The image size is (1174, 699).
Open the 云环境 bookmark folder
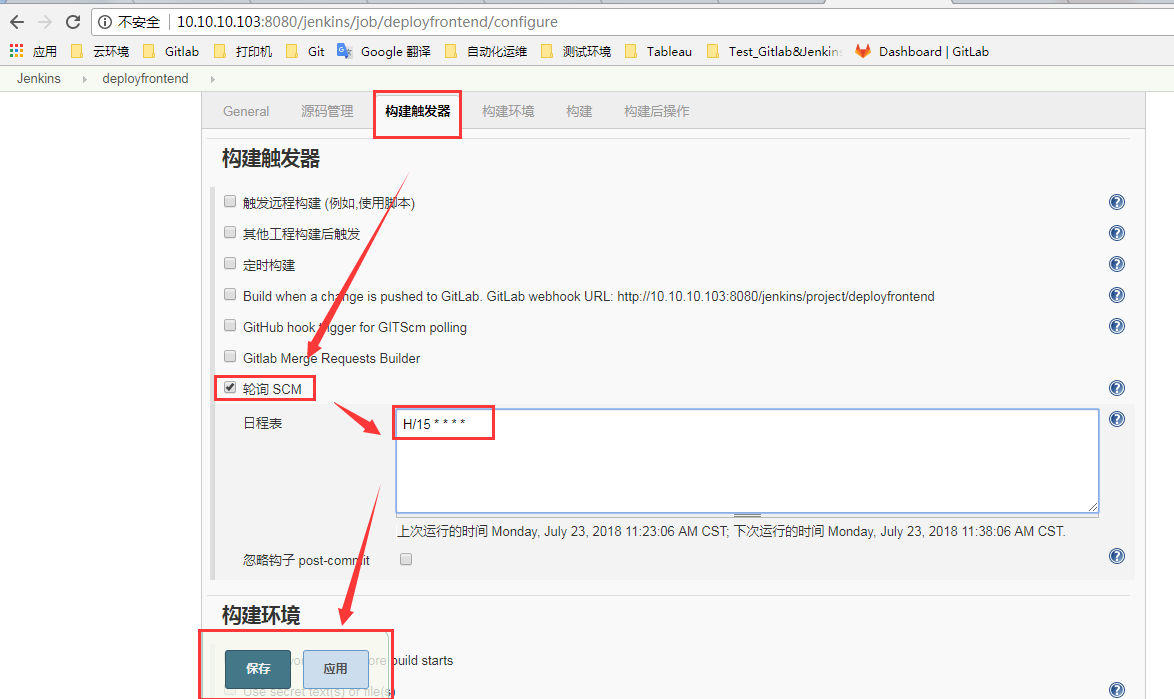(100, 51)
